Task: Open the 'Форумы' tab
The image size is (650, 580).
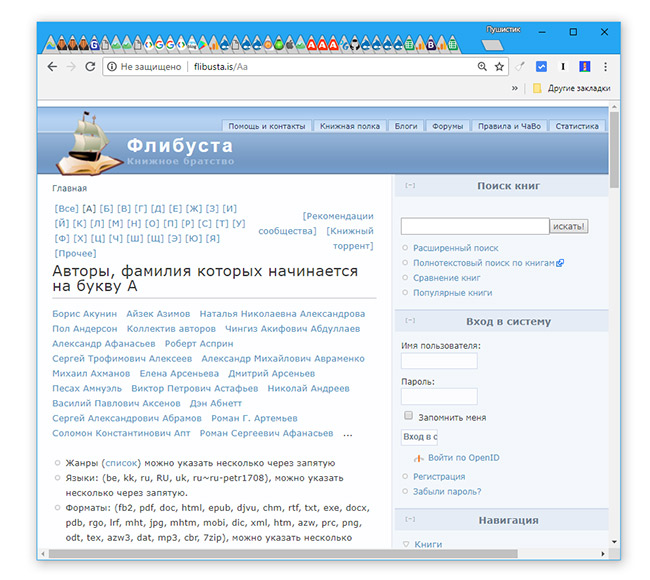Action: coord(447,126)
